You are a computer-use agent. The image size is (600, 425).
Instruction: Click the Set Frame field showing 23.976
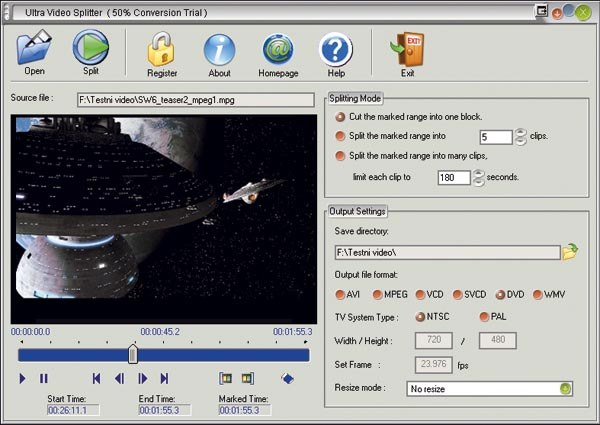434,365
